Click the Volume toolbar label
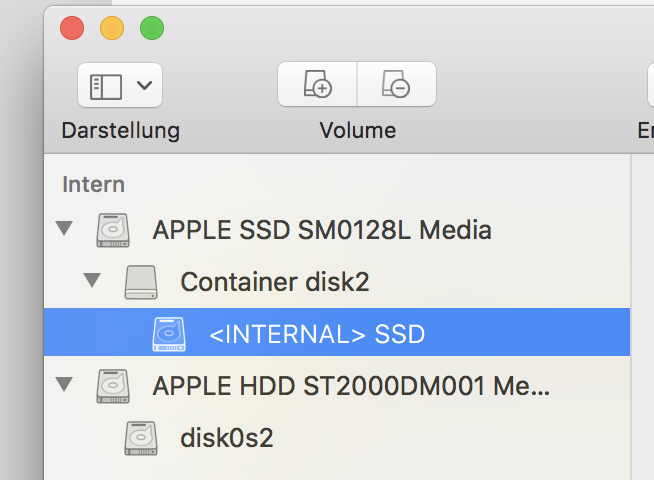Viewport: 654px width, 480px height. point(357,130)
